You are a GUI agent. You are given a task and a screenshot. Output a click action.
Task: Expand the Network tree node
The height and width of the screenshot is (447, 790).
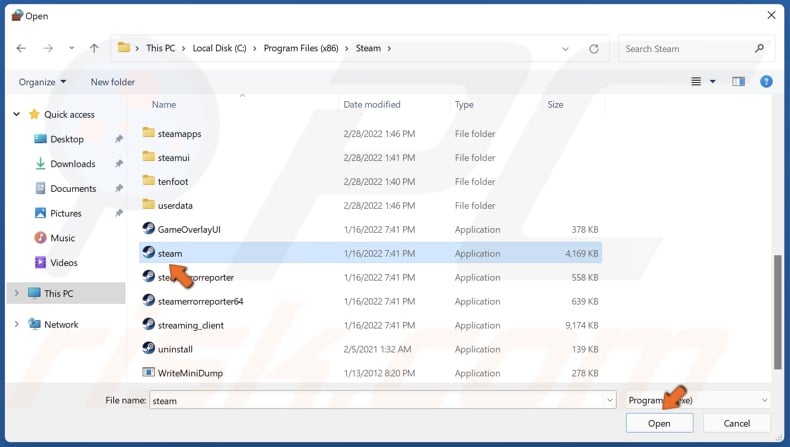tap(17, 325)
